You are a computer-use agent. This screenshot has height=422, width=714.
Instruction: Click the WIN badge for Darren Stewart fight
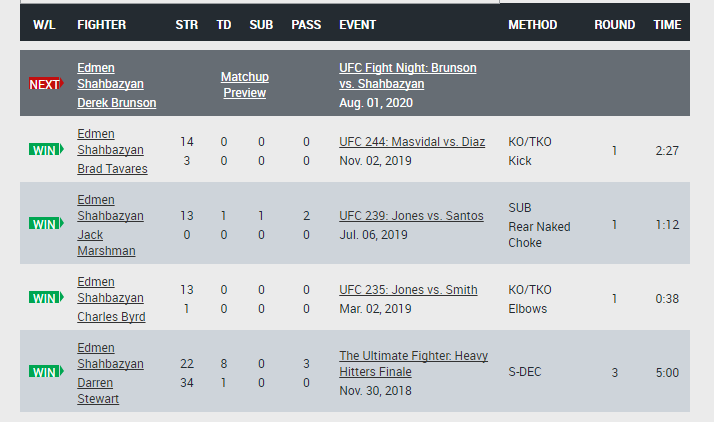click(46, 372)
